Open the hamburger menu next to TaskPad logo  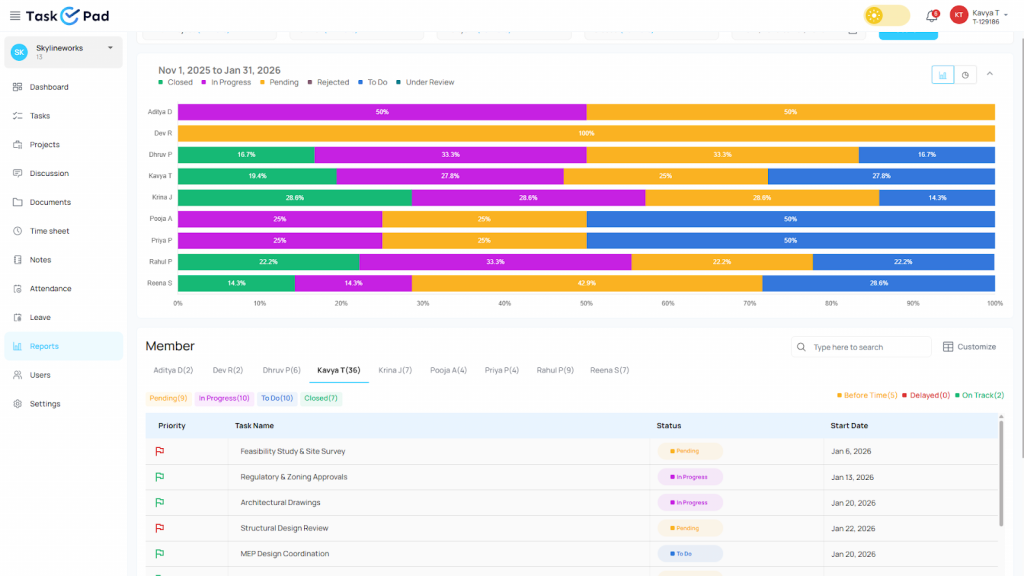14,15
